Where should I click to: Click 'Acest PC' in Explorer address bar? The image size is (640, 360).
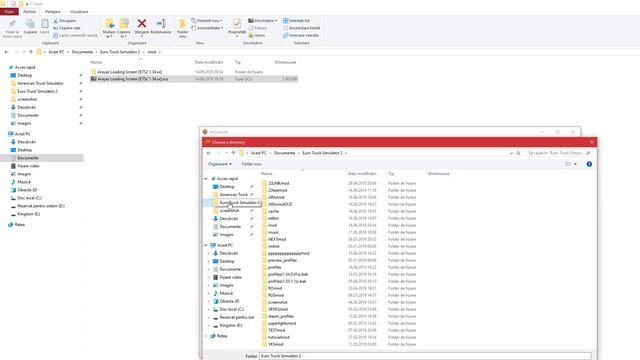coord(56,52)
